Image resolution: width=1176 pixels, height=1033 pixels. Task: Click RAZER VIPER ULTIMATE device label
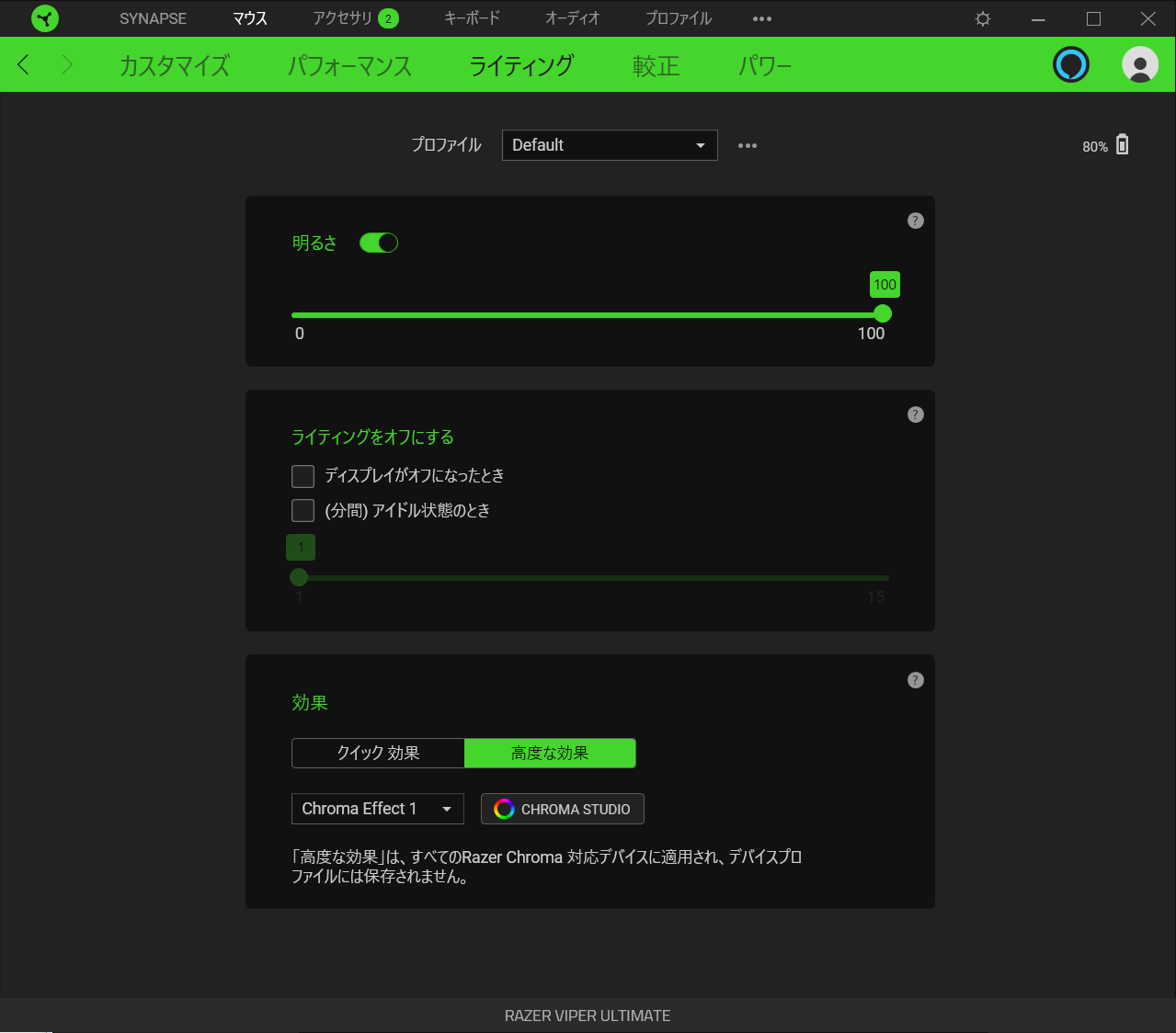(x=588, y=1016)
